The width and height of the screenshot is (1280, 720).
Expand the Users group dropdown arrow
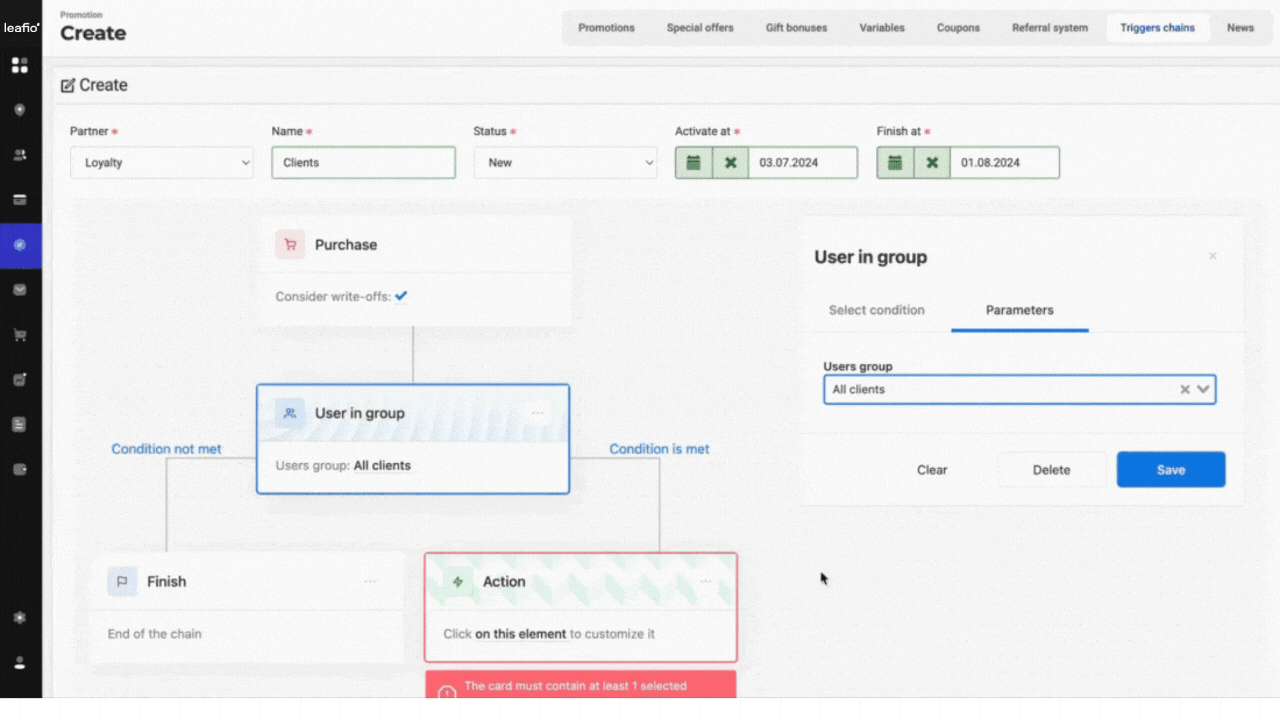(x=1203, y=390)
